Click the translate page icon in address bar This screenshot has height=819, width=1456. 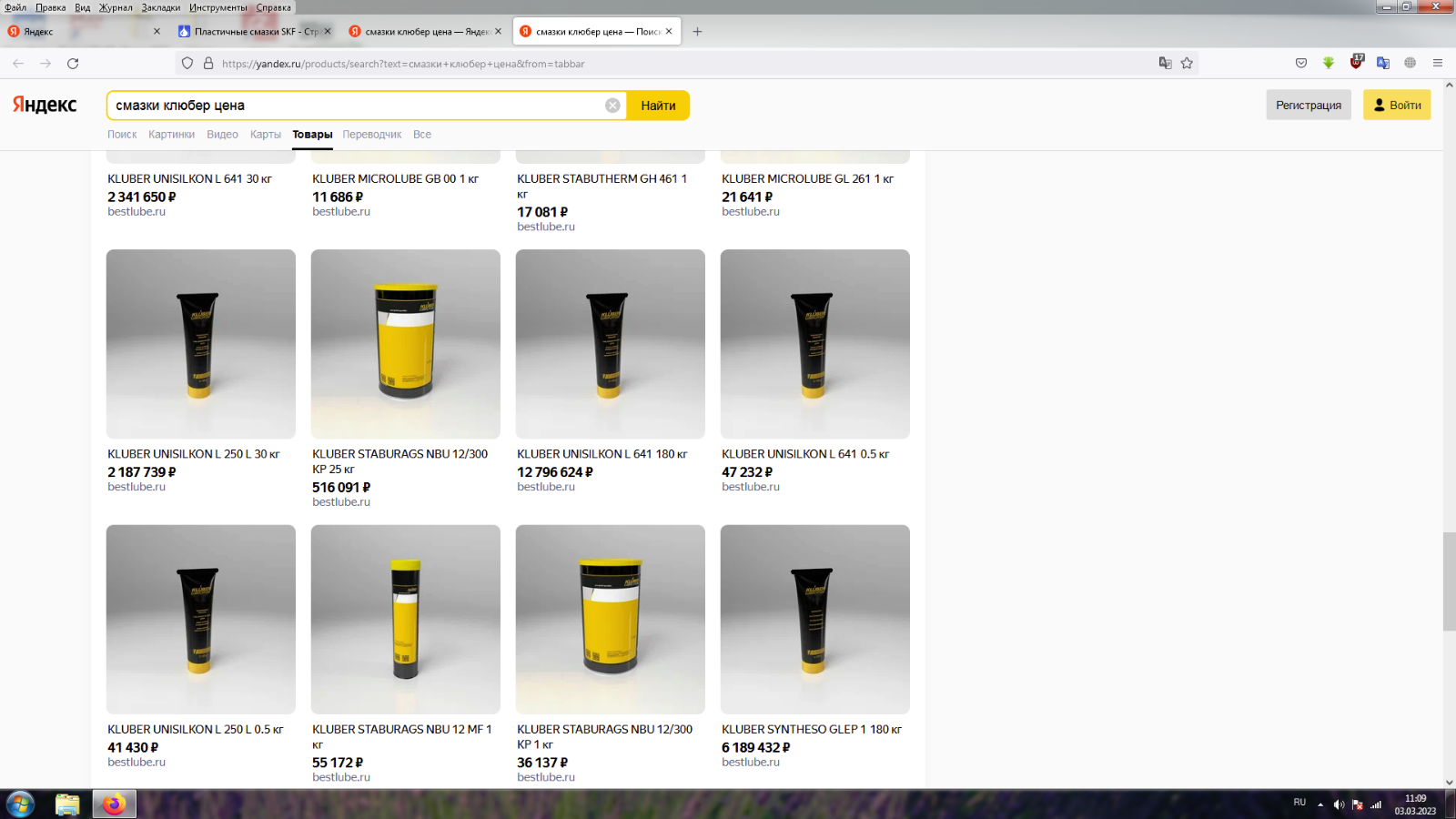pos(1165,64)
